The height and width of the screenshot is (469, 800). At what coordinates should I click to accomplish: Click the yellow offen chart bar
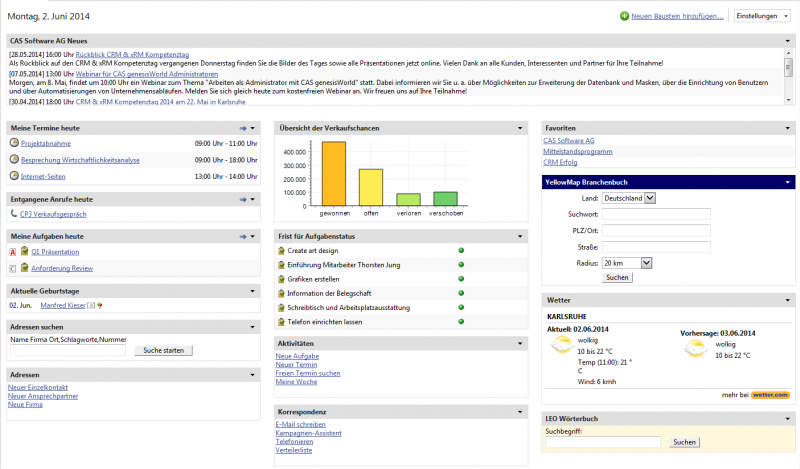tap(371, 187)
